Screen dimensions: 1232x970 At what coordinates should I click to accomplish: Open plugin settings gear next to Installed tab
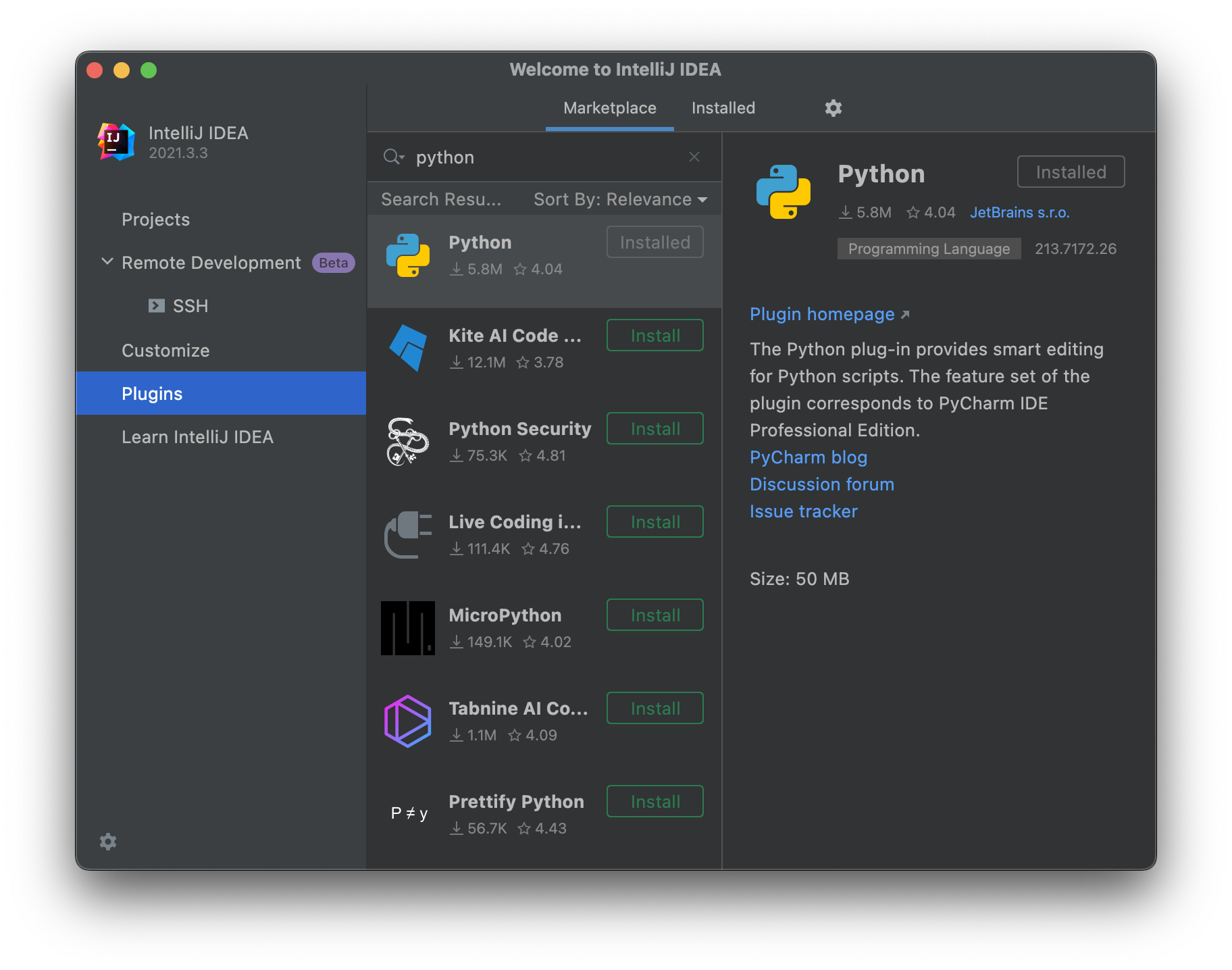tap(833, 108)
